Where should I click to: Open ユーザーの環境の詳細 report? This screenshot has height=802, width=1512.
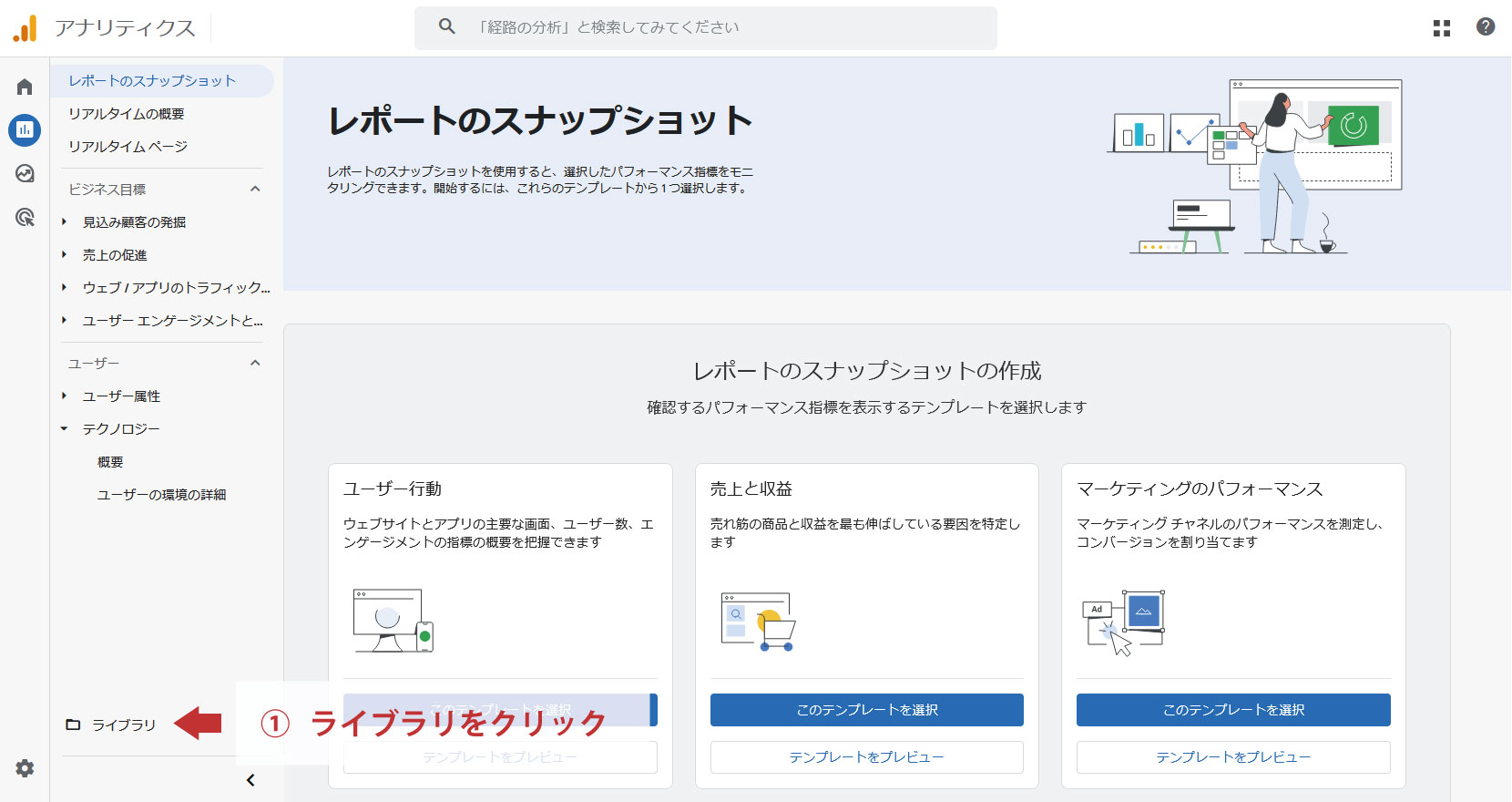(161, 494)
